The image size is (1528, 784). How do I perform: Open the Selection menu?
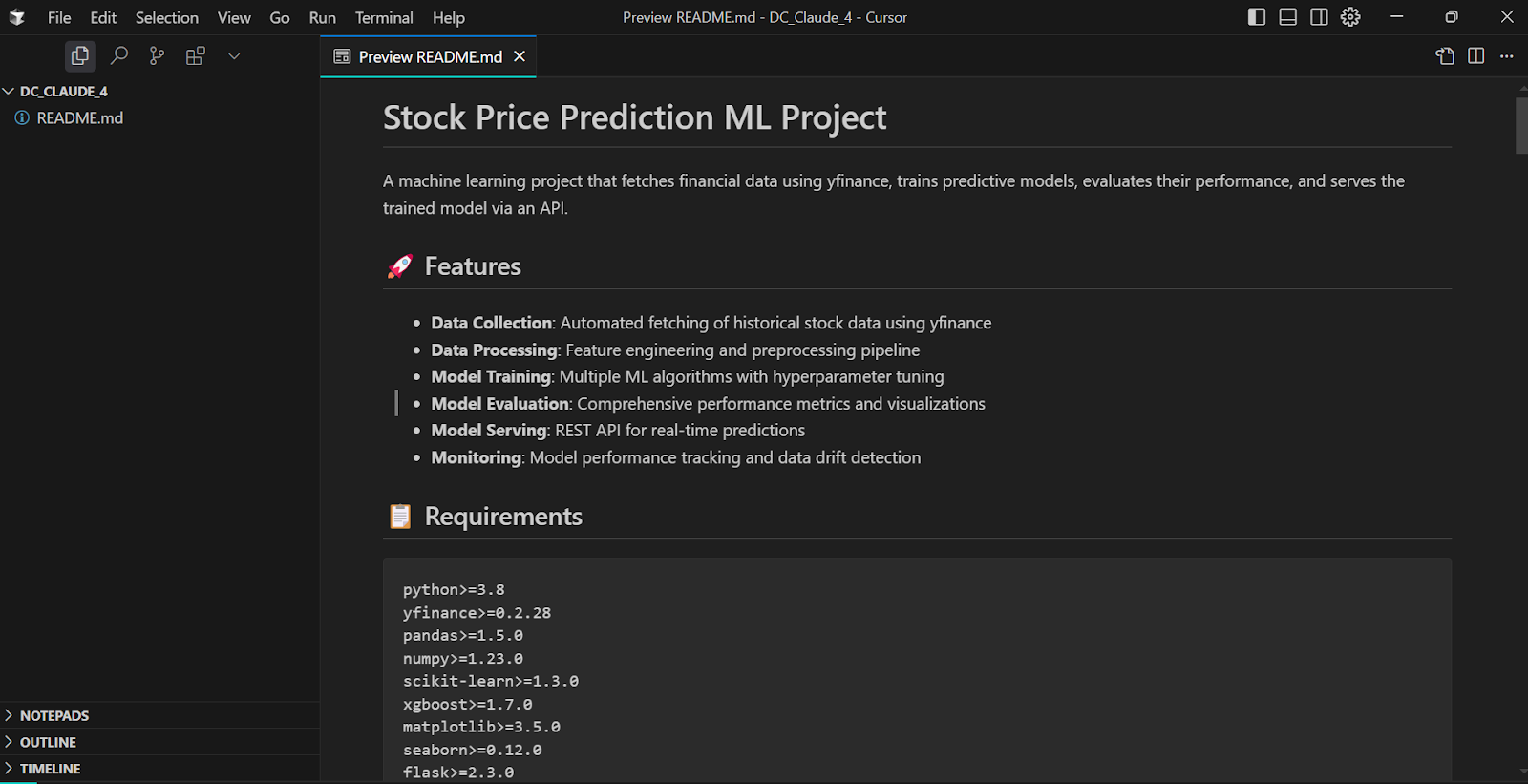click(167, 17)
